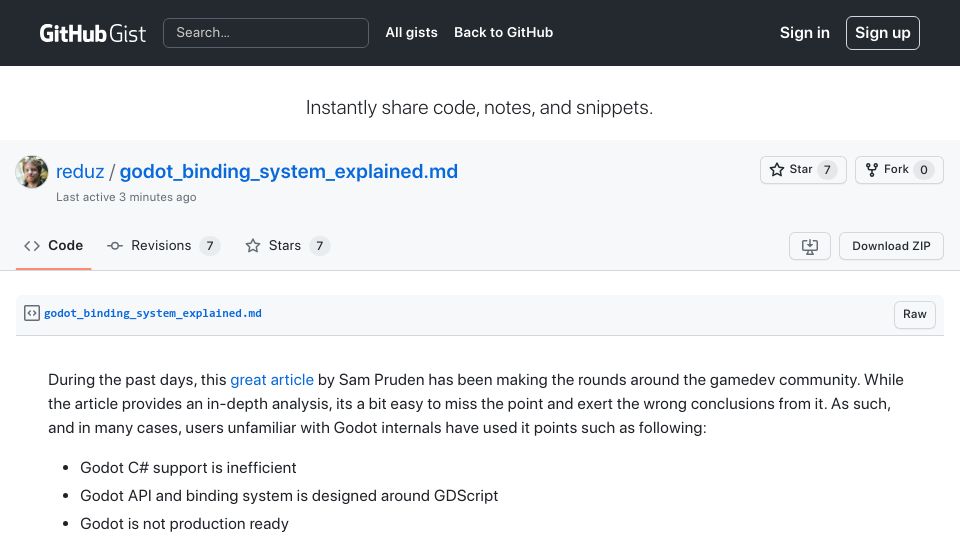This screenshot has width=960, height=540.
Task: Star this gist with the Star button
Action: (803, 170)
